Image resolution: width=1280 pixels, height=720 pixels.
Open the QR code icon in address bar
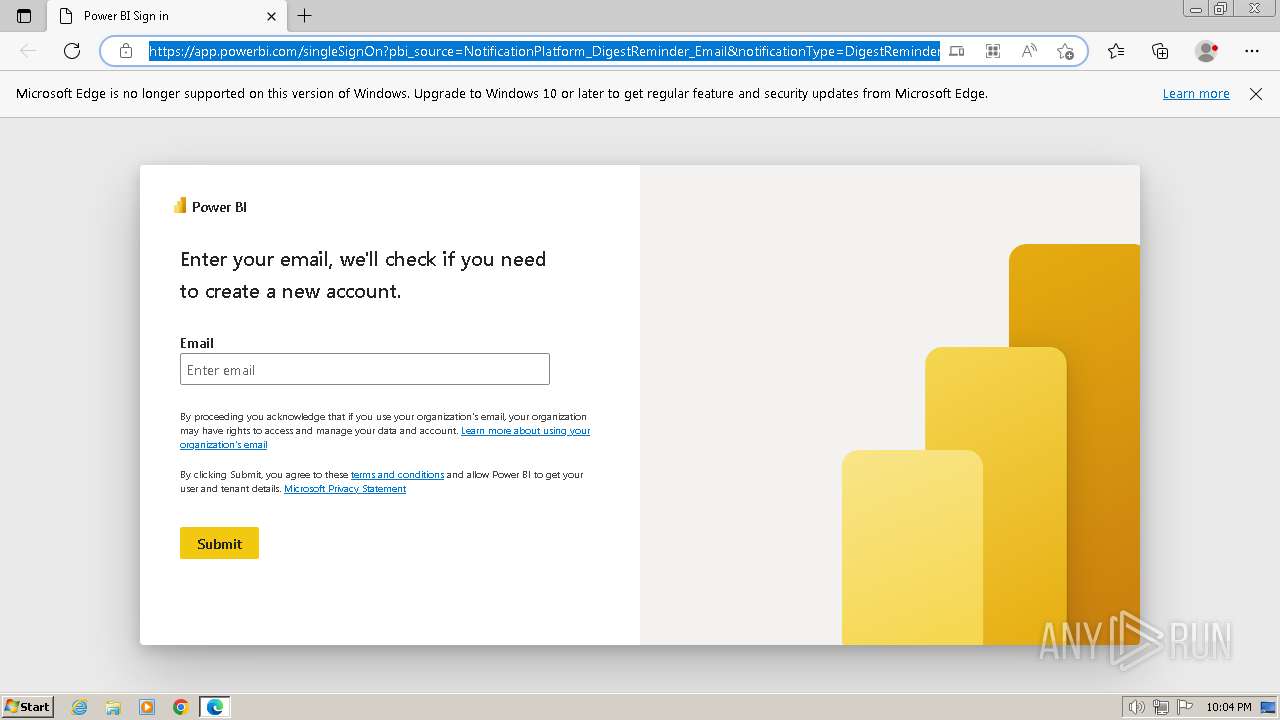coord(993,51)
